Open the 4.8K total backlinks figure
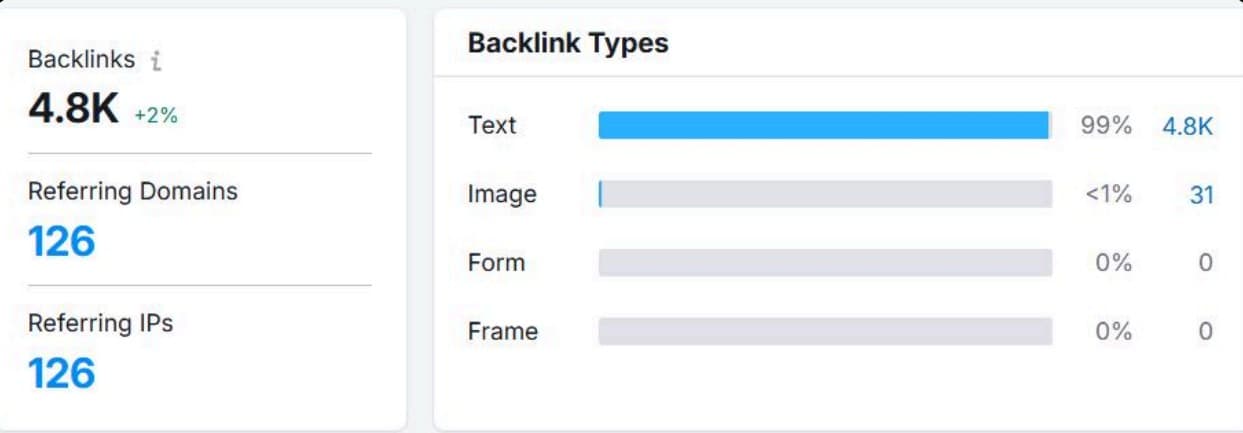 (75, 109)
